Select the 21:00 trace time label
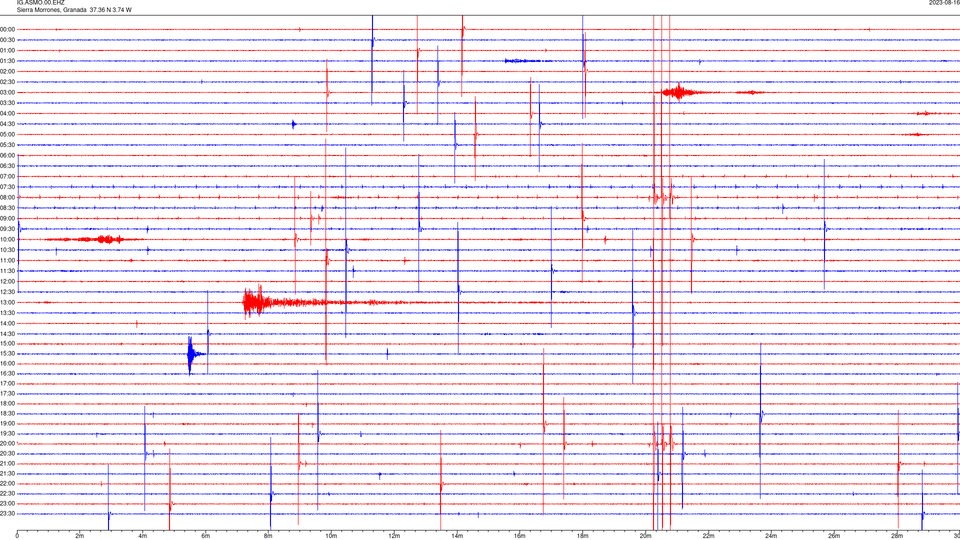 pyautogui.click(x=7, y=464)
